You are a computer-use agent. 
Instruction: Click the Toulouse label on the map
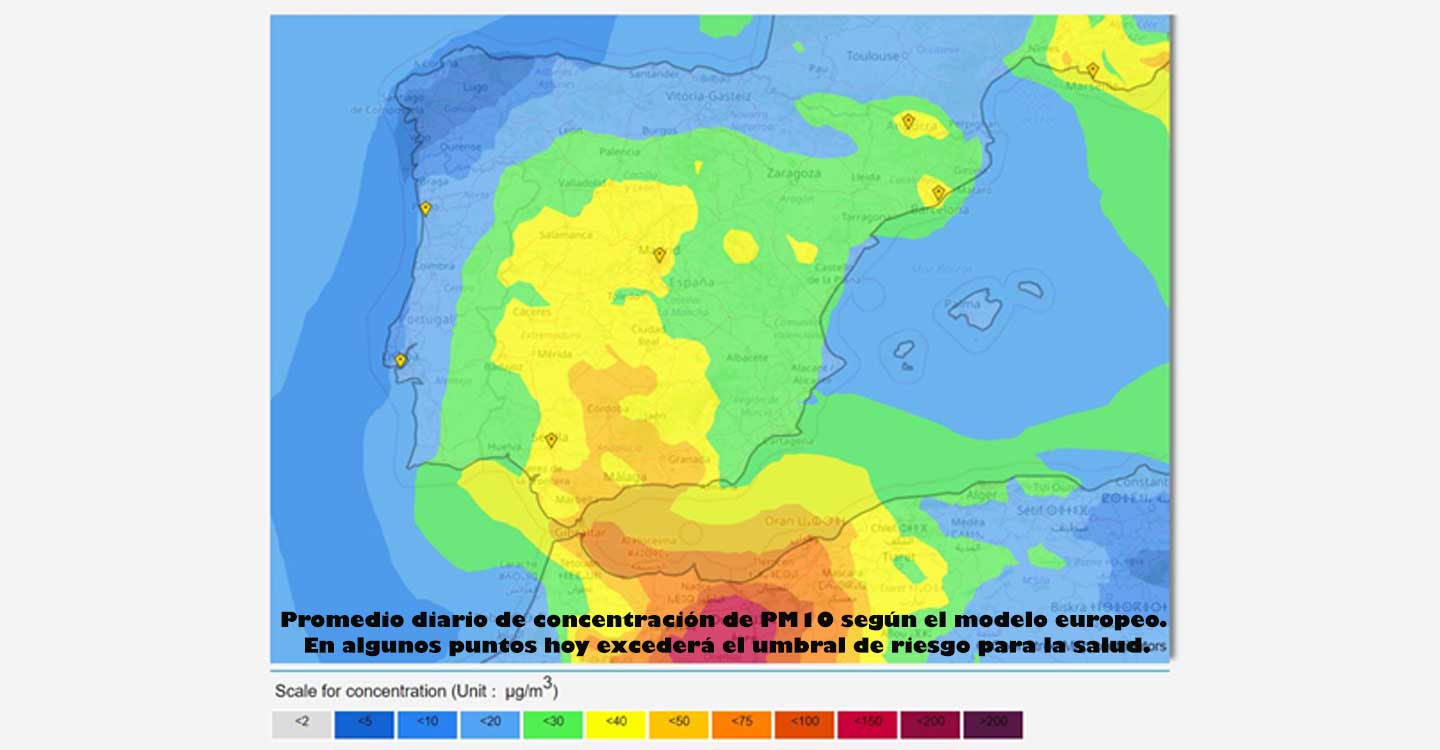coord(873,56)
